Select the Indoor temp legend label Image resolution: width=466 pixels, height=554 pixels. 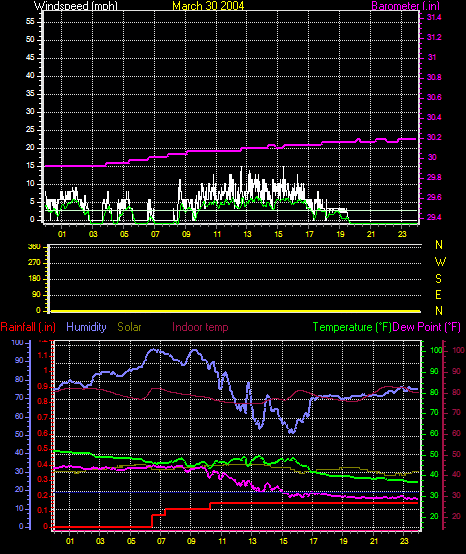tap(200, 327)
